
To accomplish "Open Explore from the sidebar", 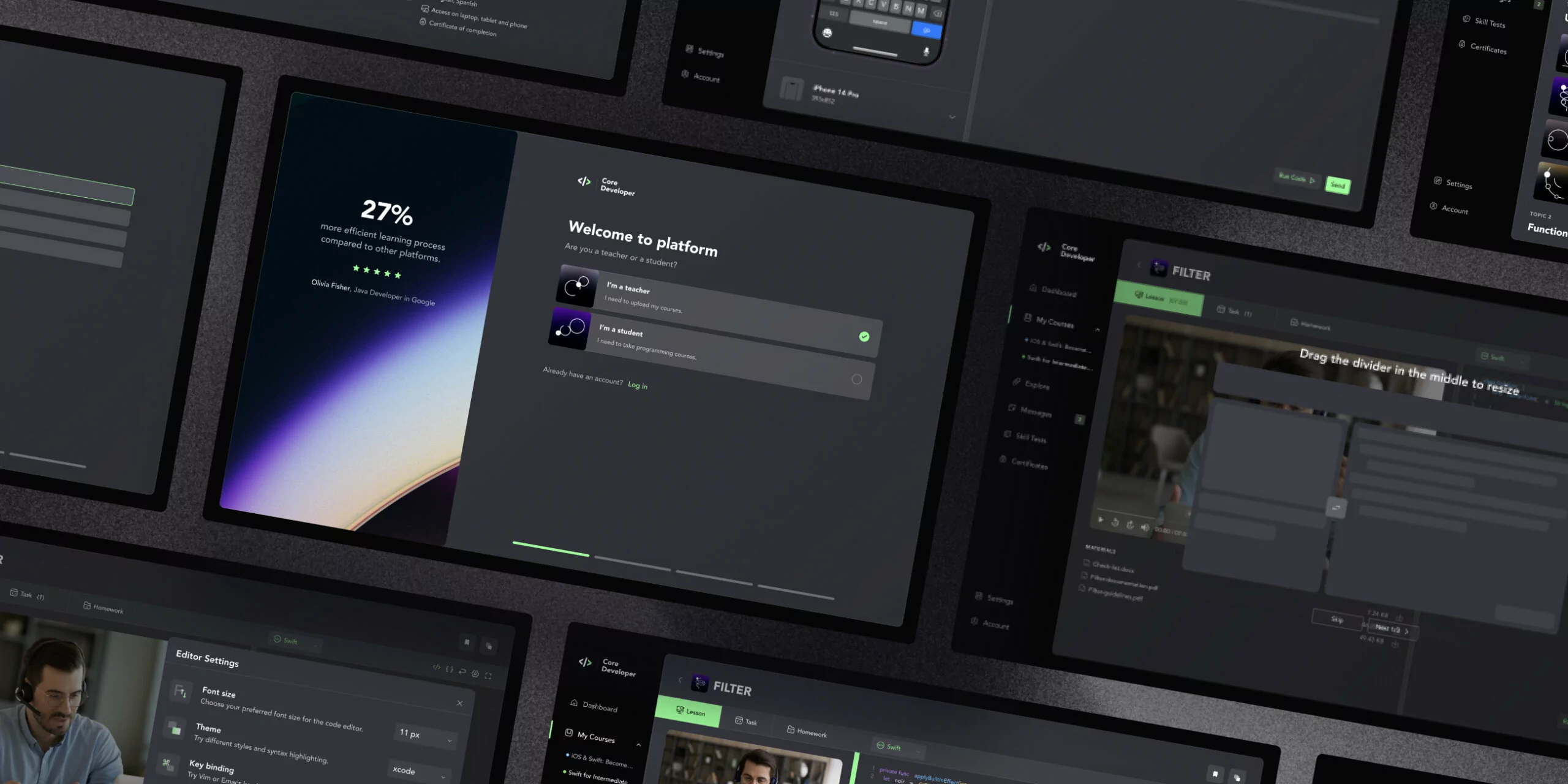I will [1036, 385].
